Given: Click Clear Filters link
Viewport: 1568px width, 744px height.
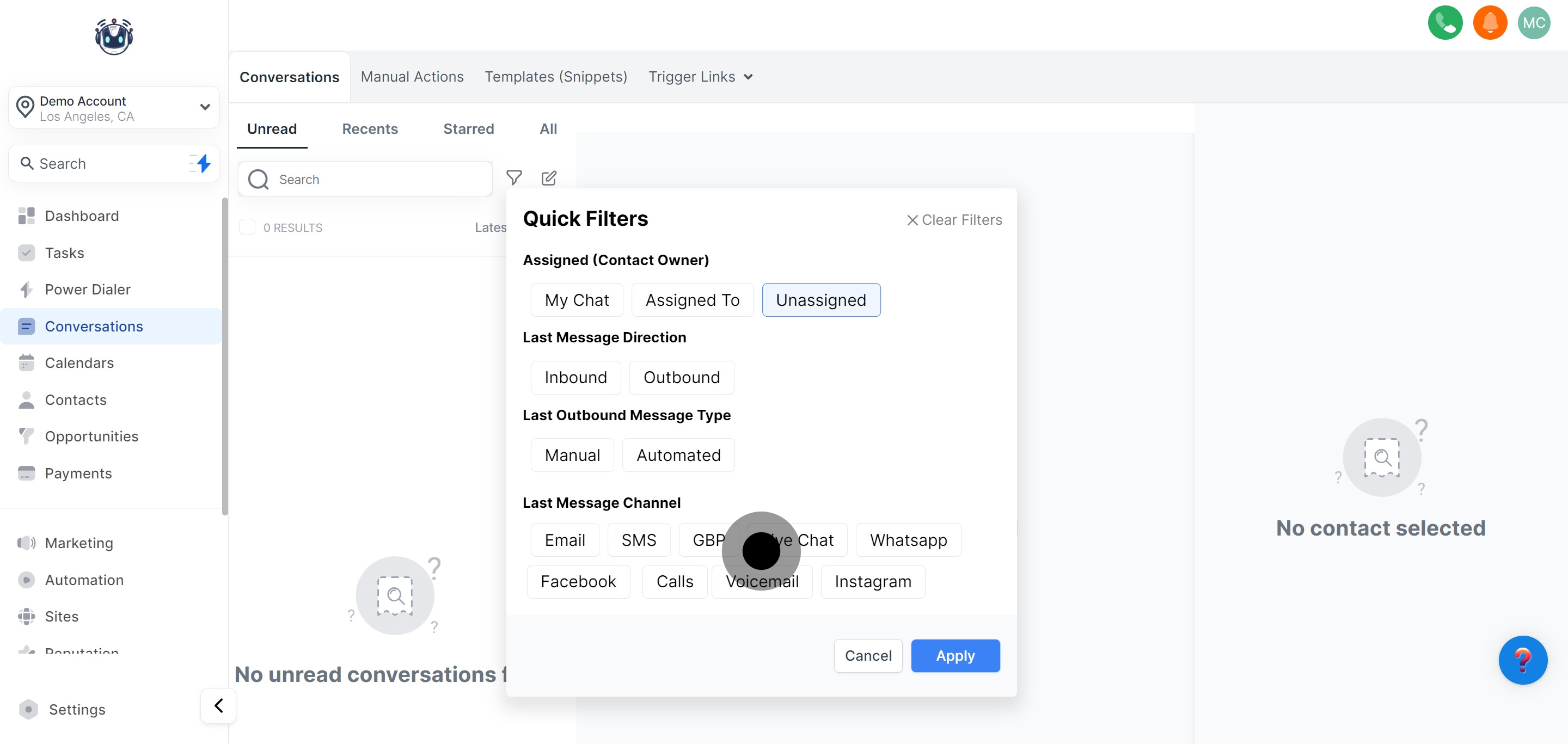Looking at the screenshot, I should point(954,220).
